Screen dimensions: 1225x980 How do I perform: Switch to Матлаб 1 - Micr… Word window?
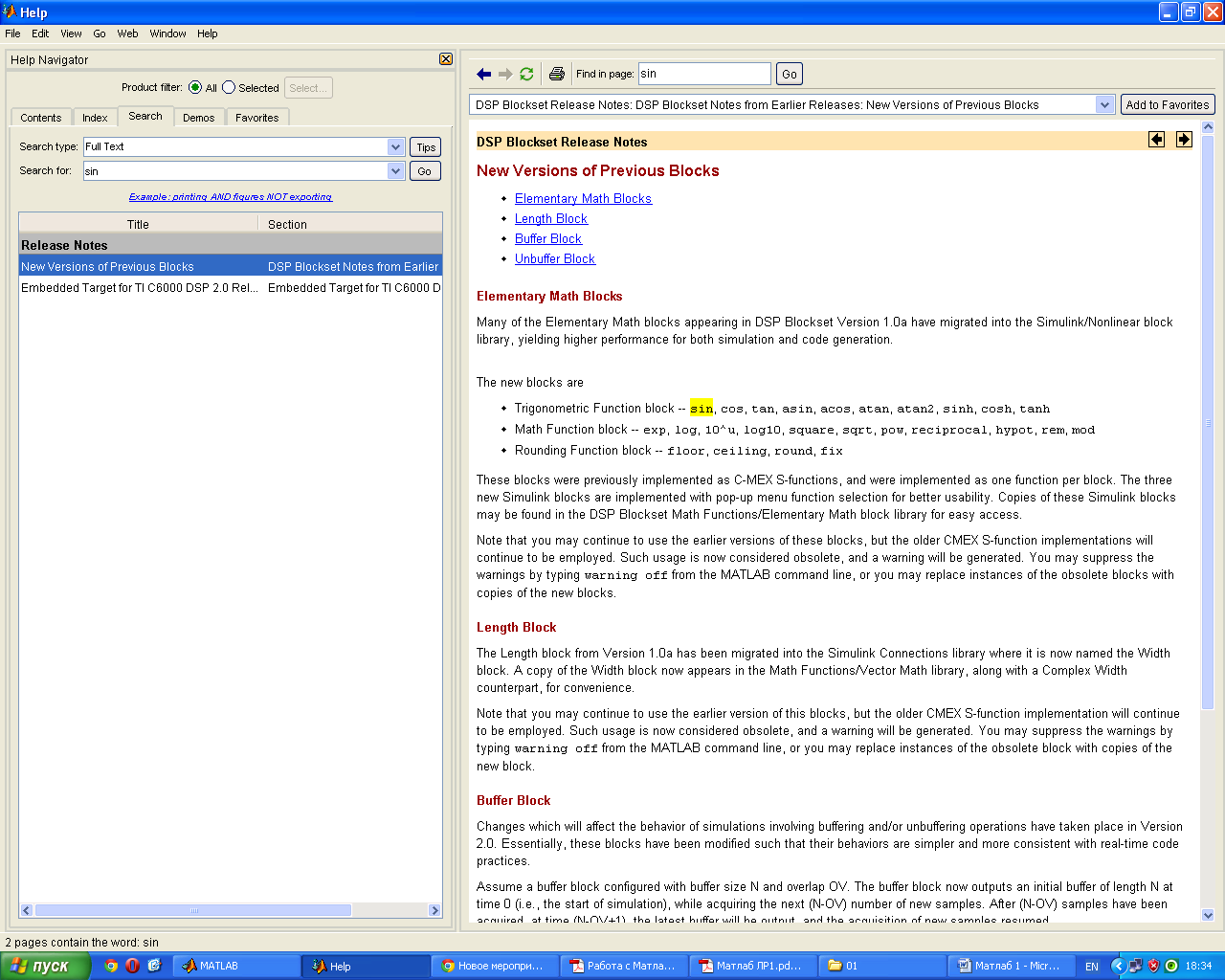tap(1013, 966)
